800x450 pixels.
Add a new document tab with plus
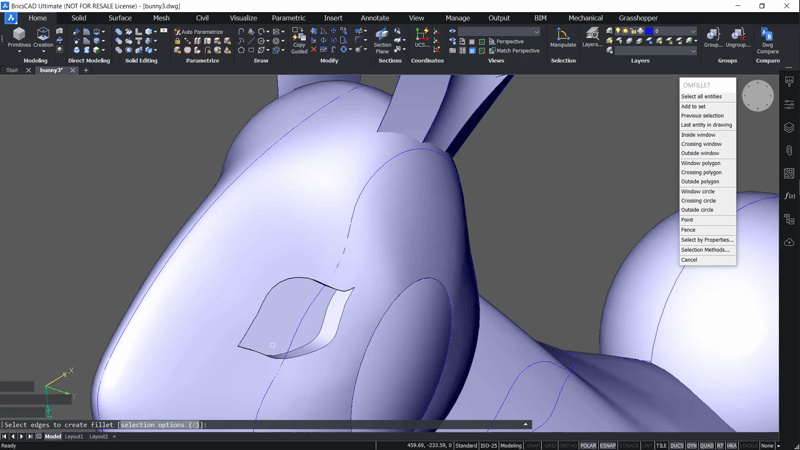point(86,70)
